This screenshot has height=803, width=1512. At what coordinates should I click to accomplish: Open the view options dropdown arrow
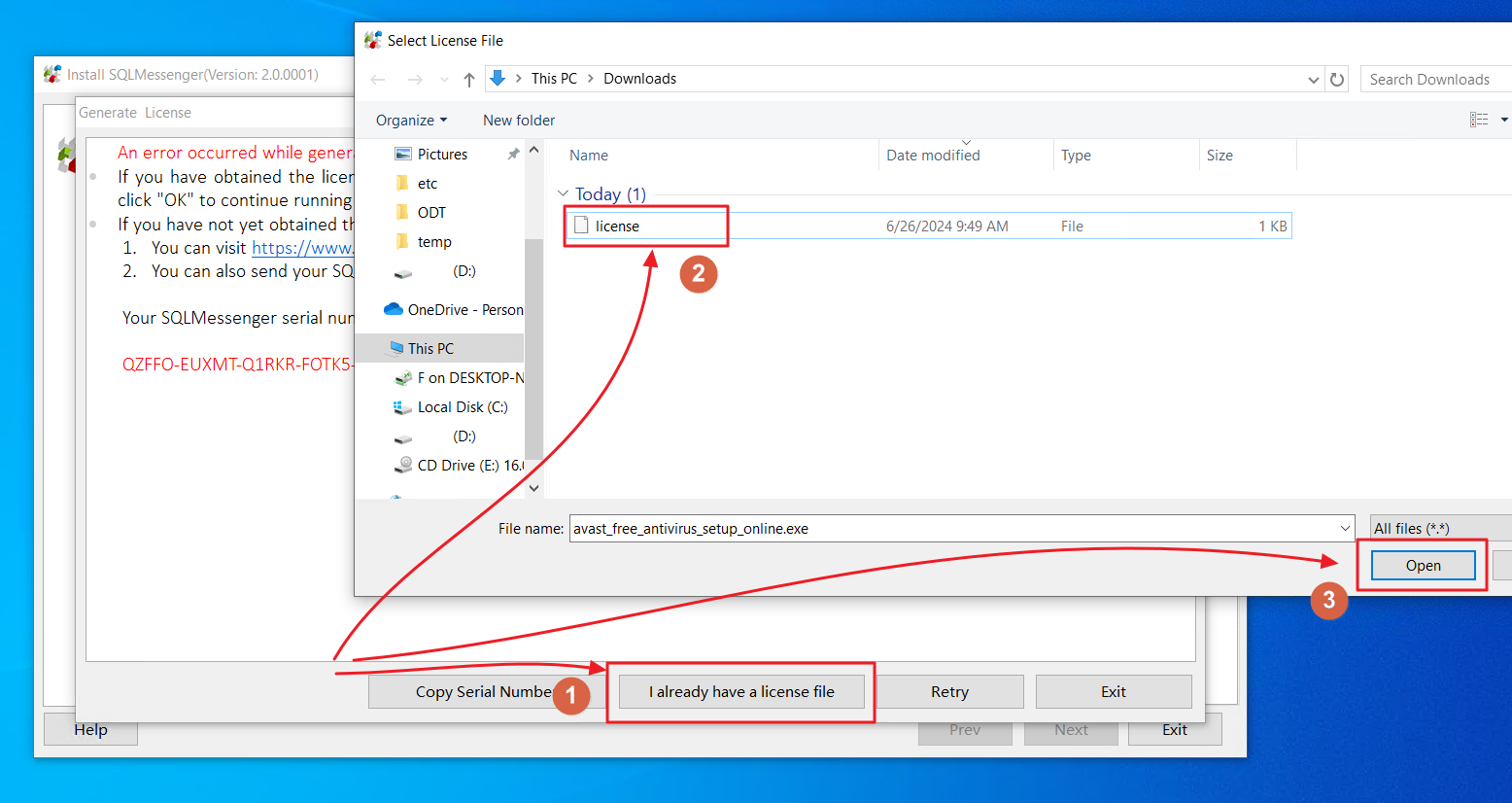[1504, 120]
